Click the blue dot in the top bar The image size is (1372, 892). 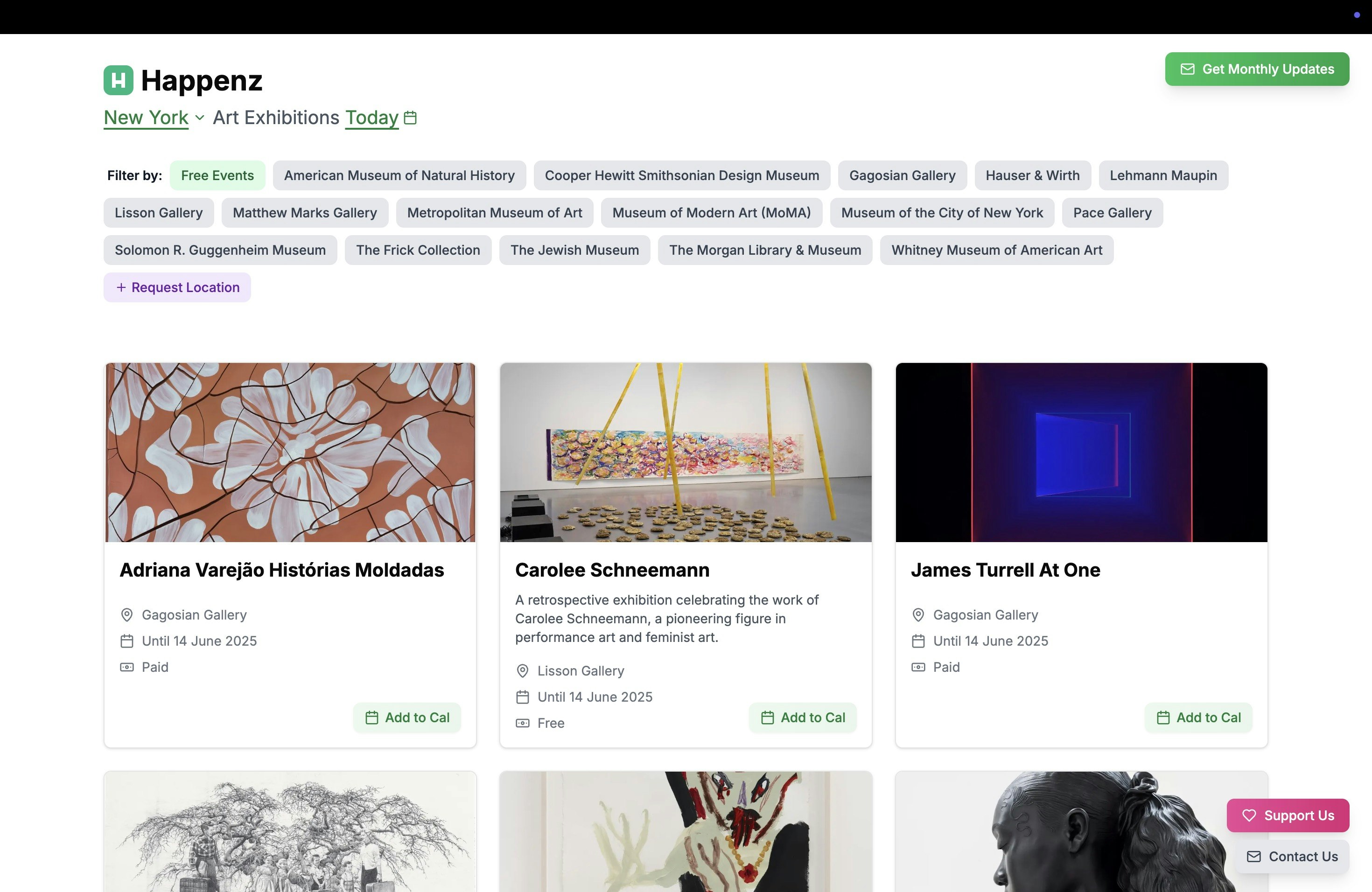(1357, 15)
